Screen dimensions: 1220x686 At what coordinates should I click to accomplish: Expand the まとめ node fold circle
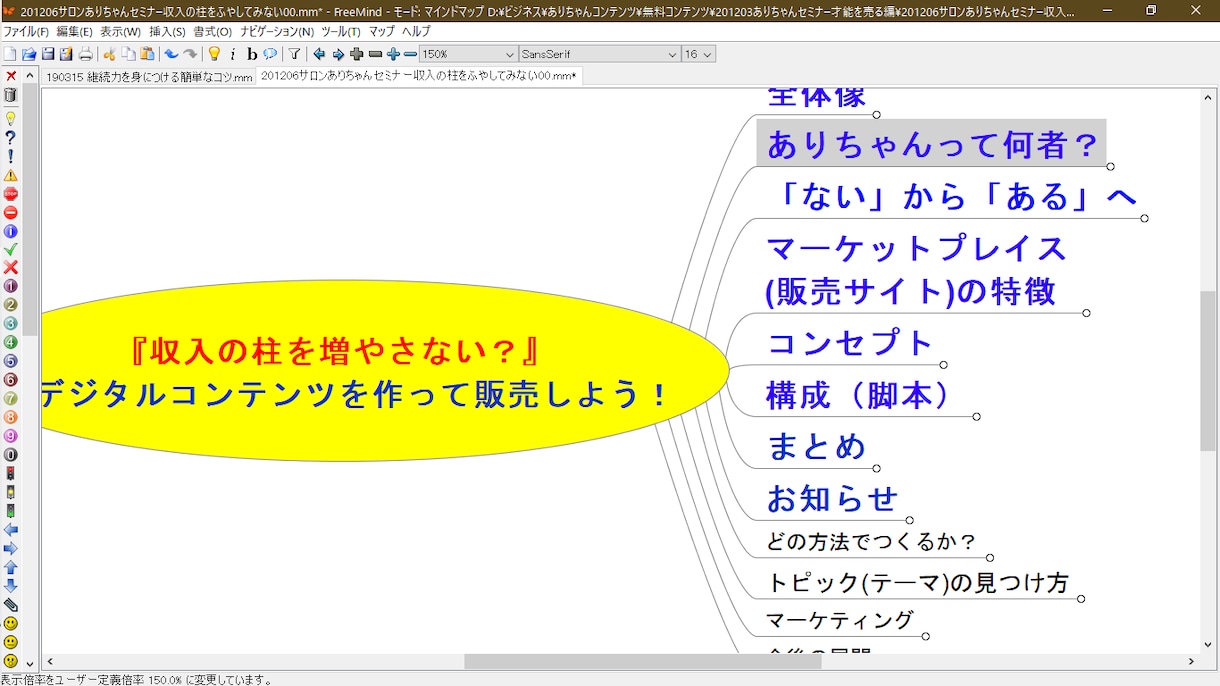877,468
